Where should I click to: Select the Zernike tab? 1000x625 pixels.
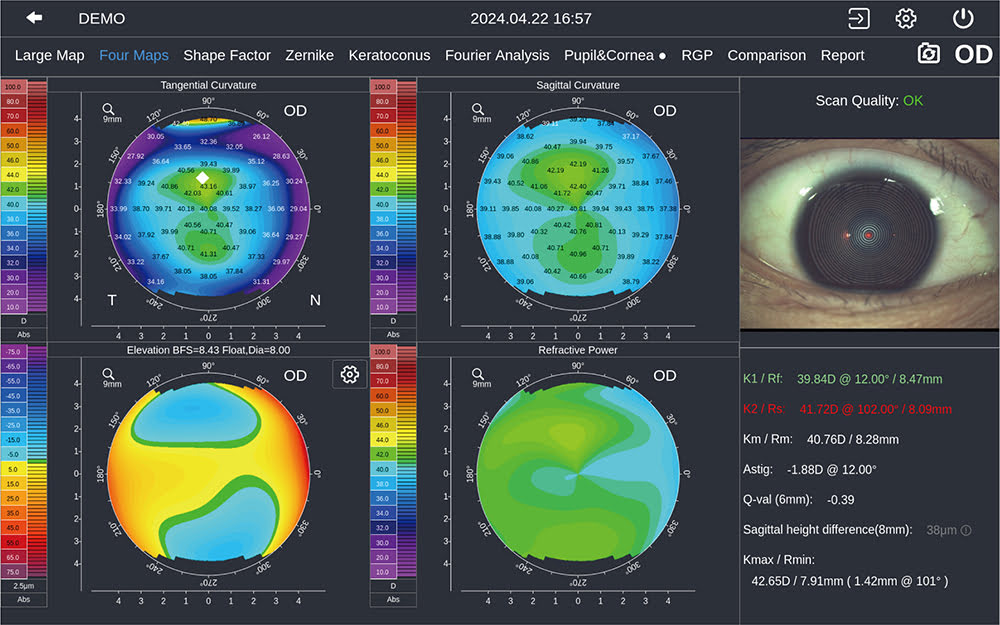click(x=310, y=55)
